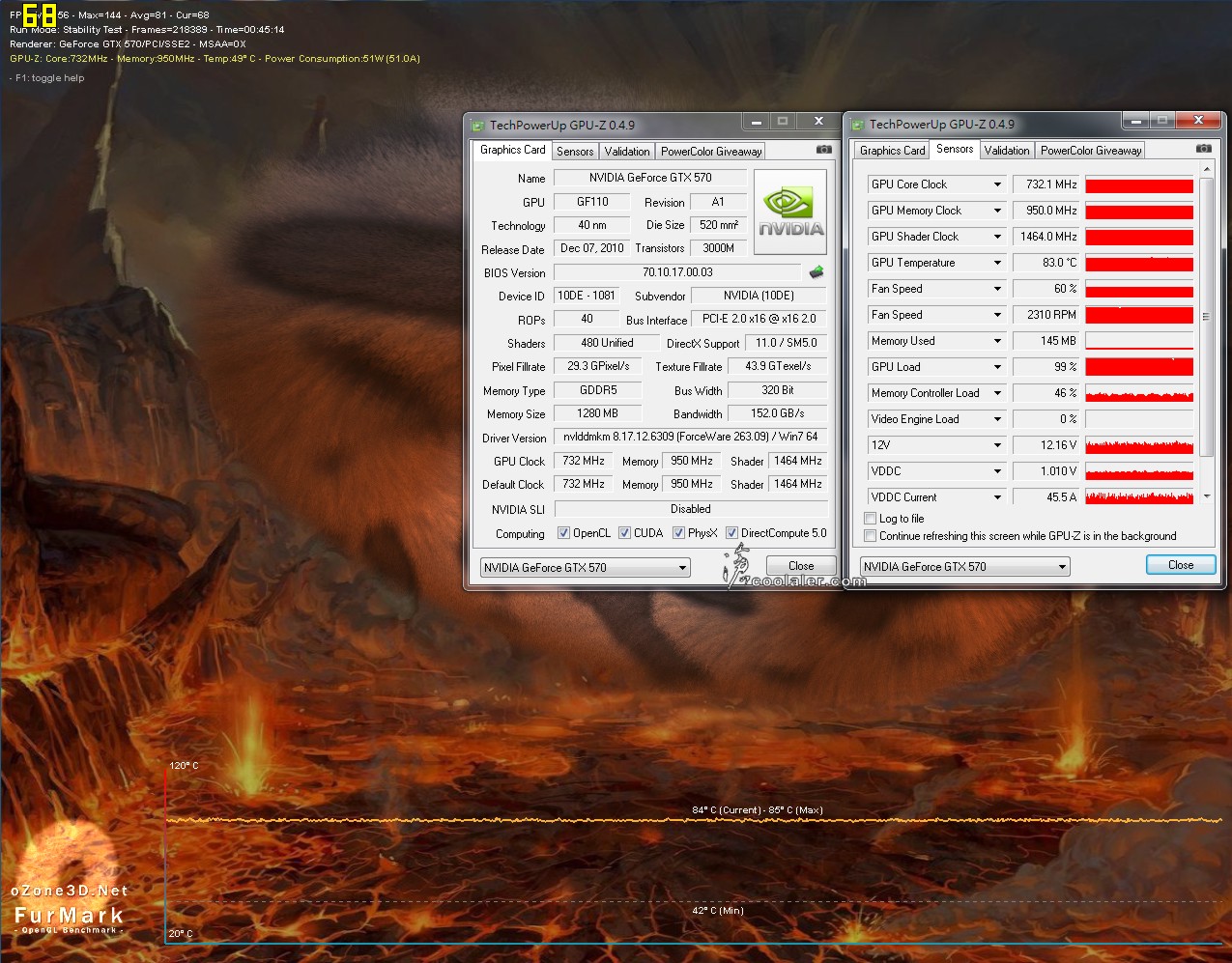
Task: Switch to Graphics Card tab in right GPU-Z window
Action: [892, 151]
